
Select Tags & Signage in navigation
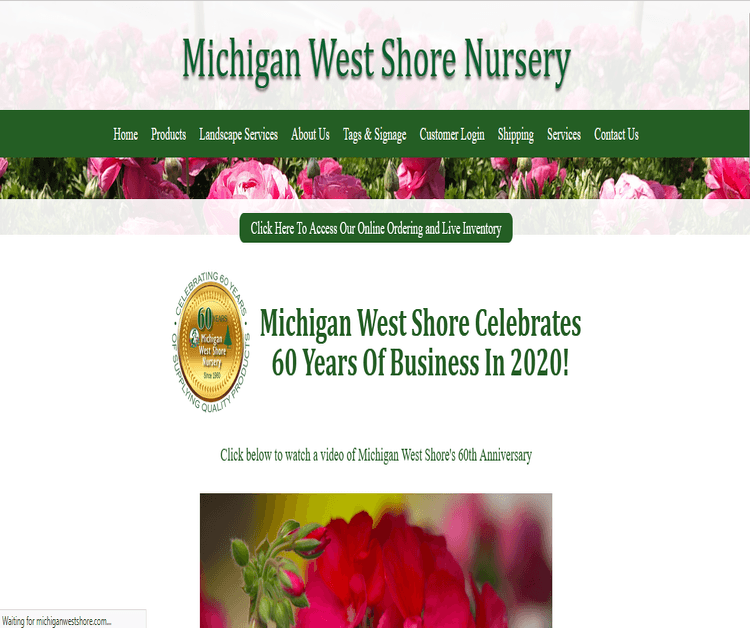[375, 135]
